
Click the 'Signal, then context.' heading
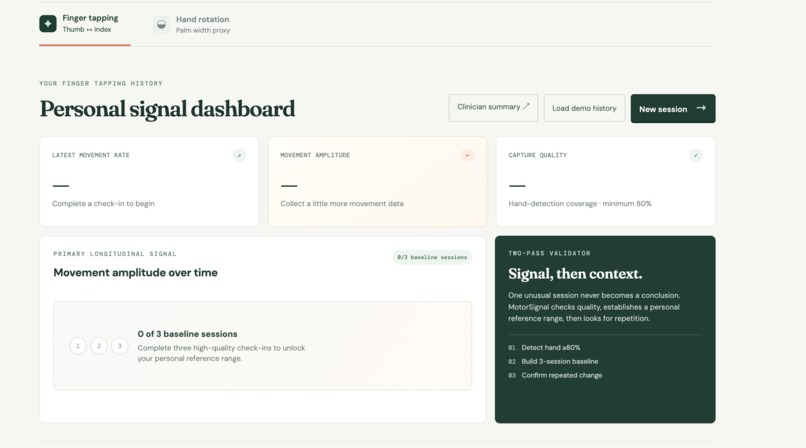pos(575,274)
